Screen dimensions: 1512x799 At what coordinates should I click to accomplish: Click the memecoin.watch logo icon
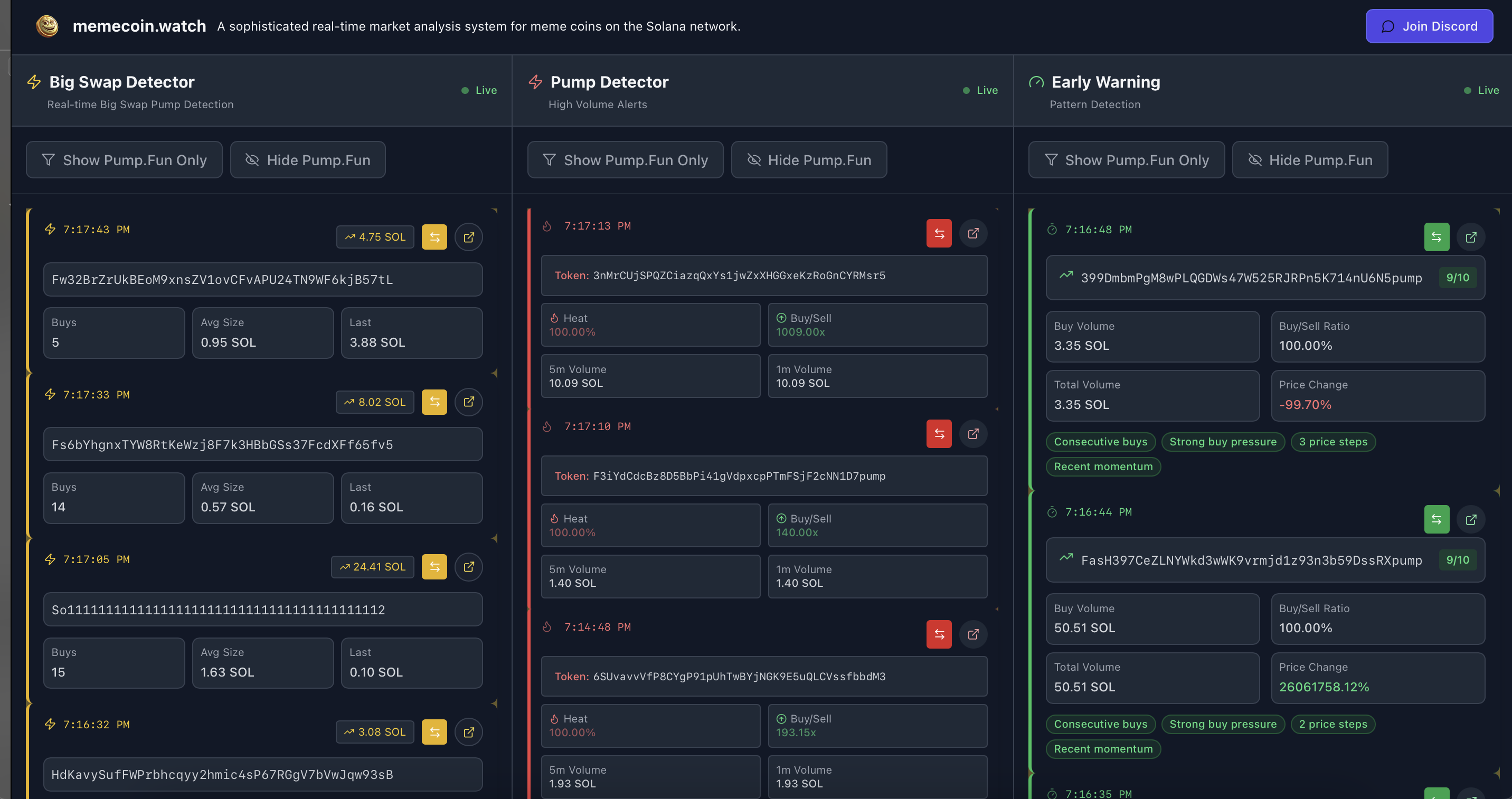tap(47, 26)
